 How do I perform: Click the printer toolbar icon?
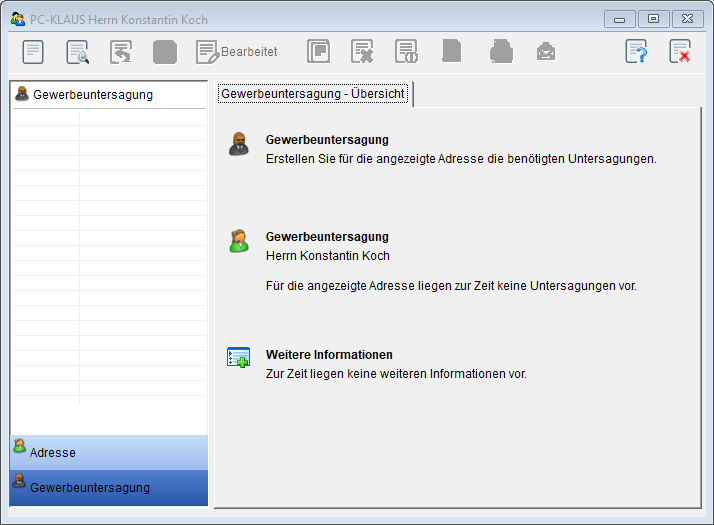[501, 52]
